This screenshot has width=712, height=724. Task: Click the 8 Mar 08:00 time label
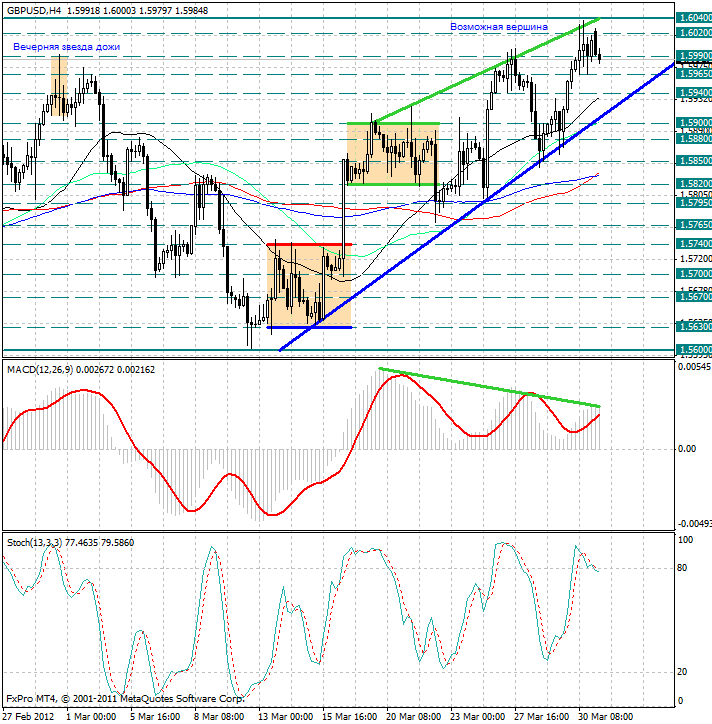coord(219,717)
